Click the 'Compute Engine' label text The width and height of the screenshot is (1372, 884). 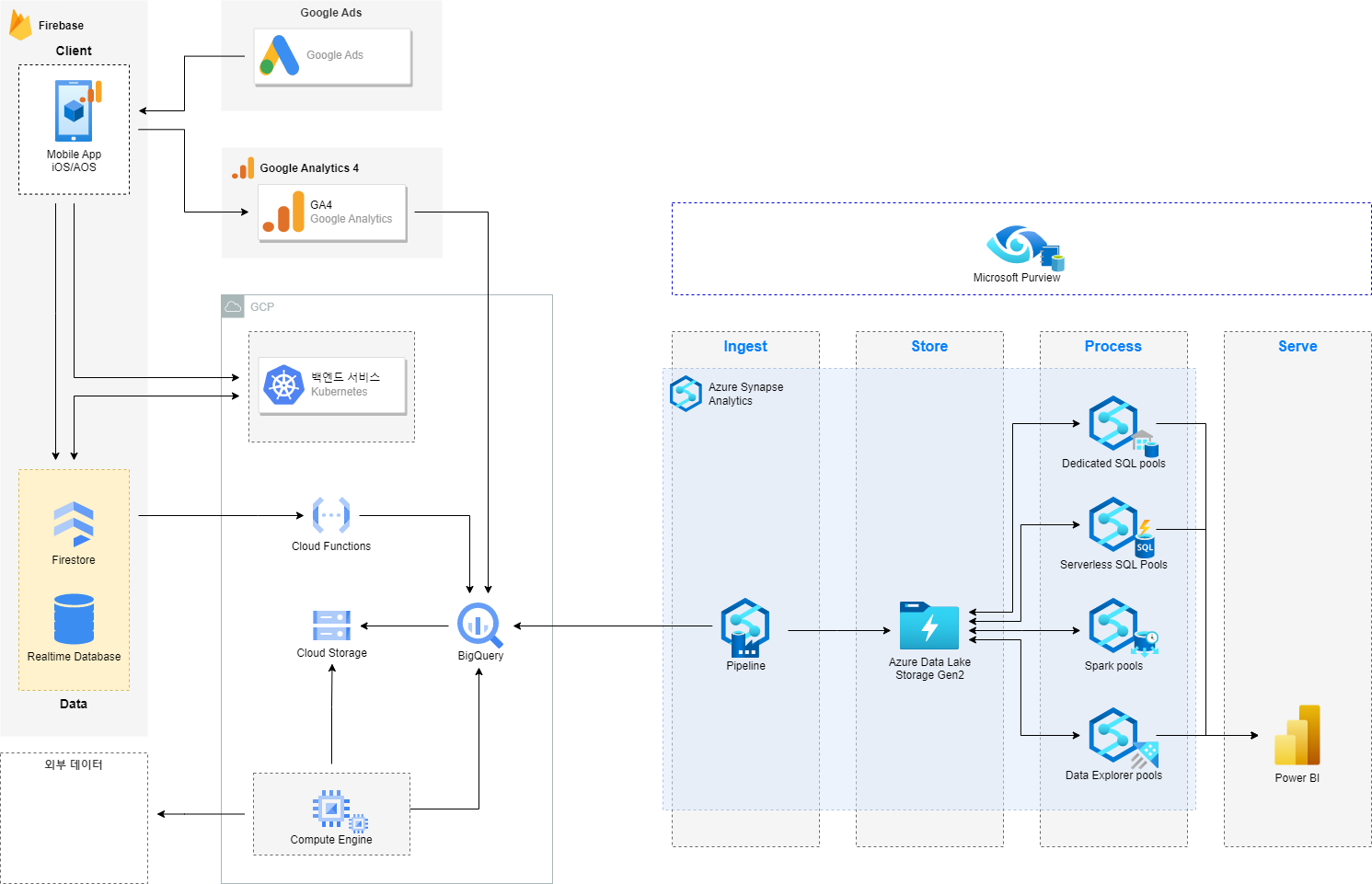coord(331,840)
